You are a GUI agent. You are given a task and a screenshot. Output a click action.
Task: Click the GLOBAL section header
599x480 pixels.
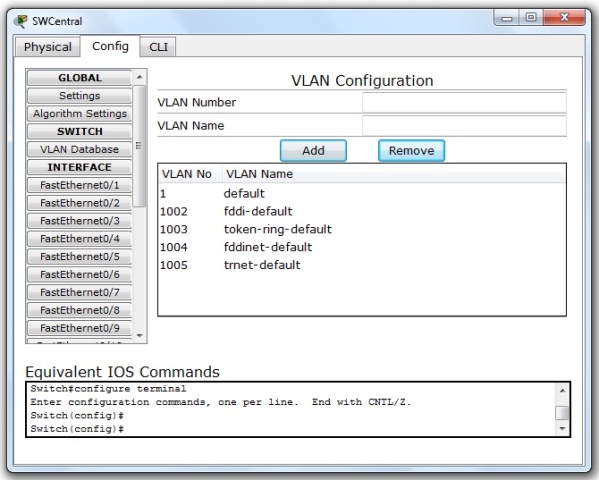[79, 78]
